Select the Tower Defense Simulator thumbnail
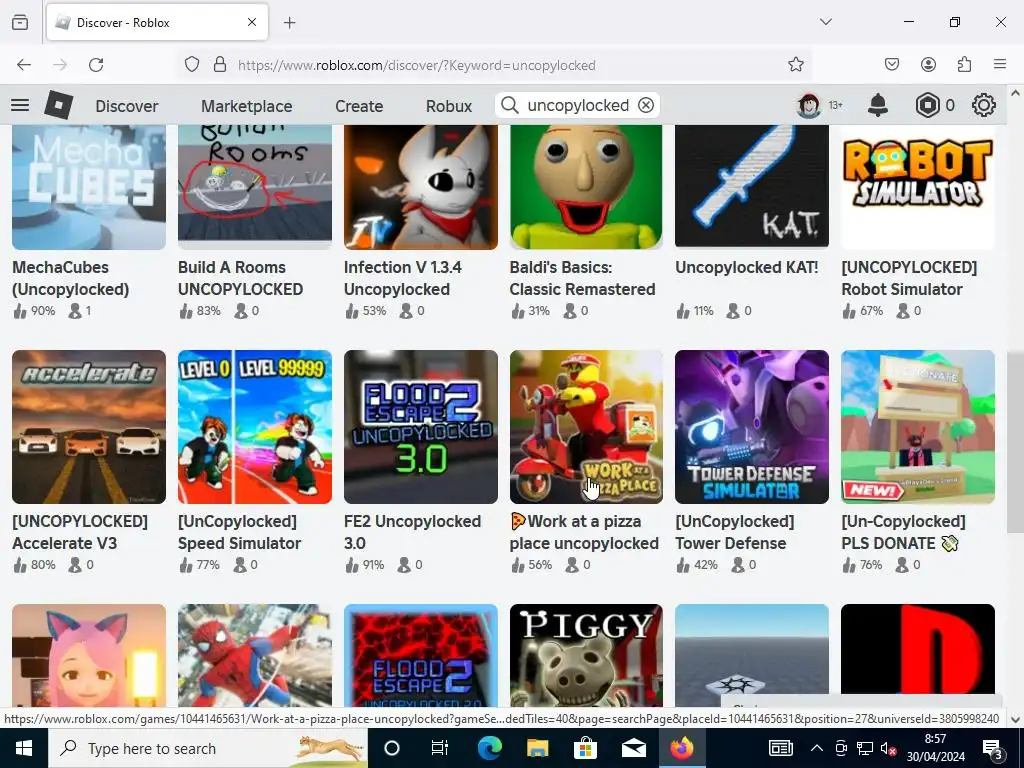The height and width of the screenshot is (768, 1024). (752, 426)
